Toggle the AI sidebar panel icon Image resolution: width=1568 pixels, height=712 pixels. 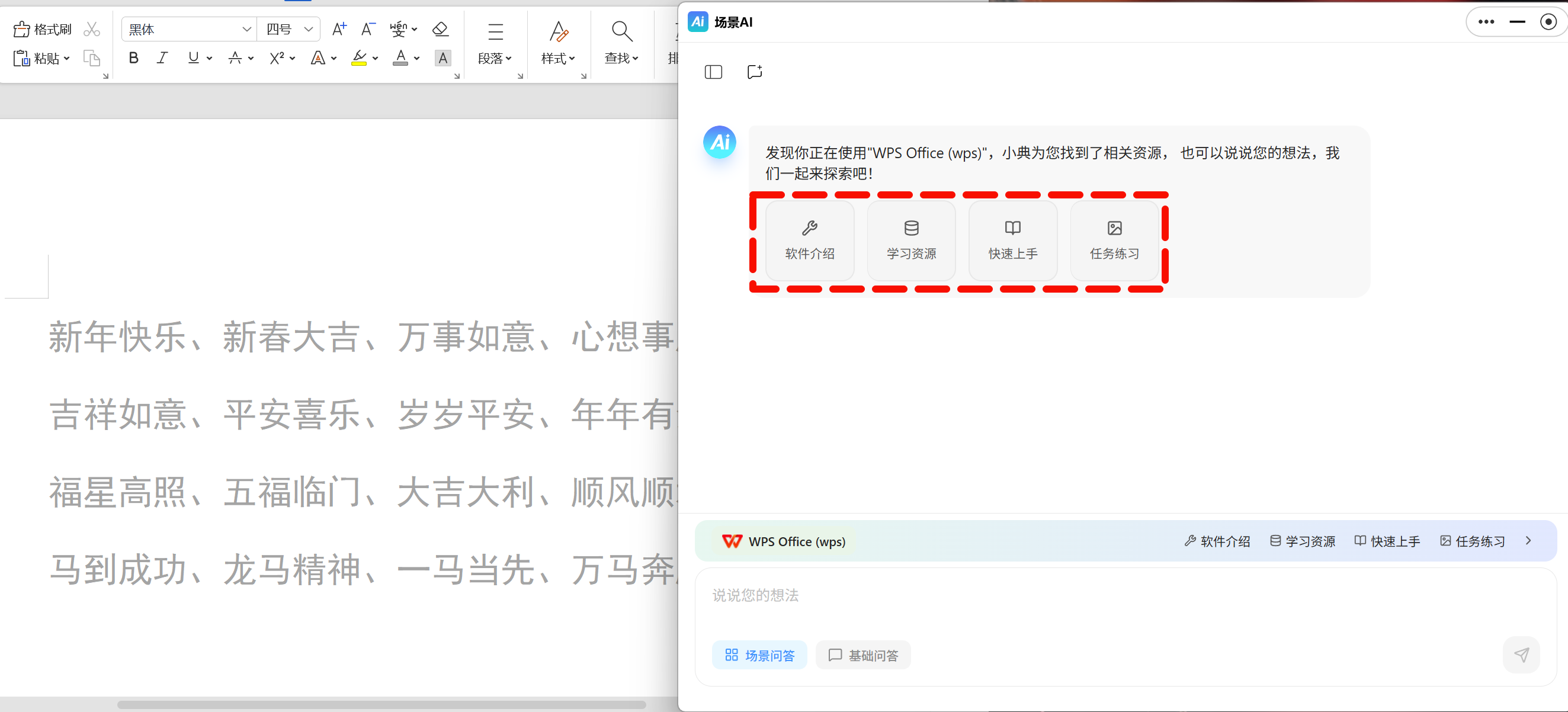(x=713, y=72)
